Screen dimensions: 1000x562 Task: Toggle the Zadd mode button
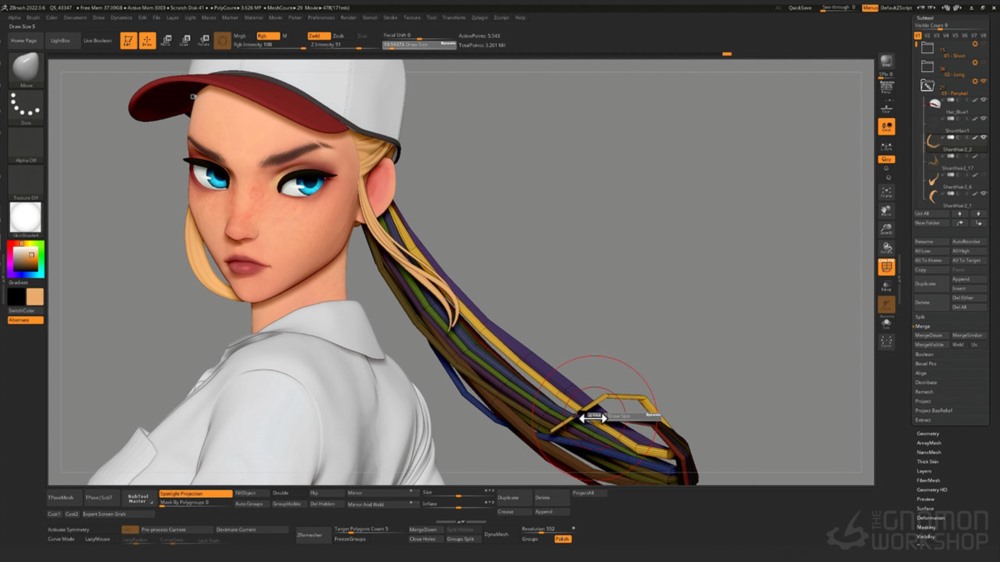pyautogui.click(x=318, y=36)
